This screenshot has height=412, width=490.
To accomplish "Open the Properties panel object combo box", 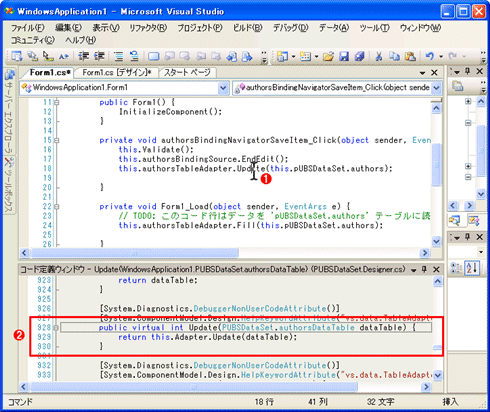I will [481, 252].
